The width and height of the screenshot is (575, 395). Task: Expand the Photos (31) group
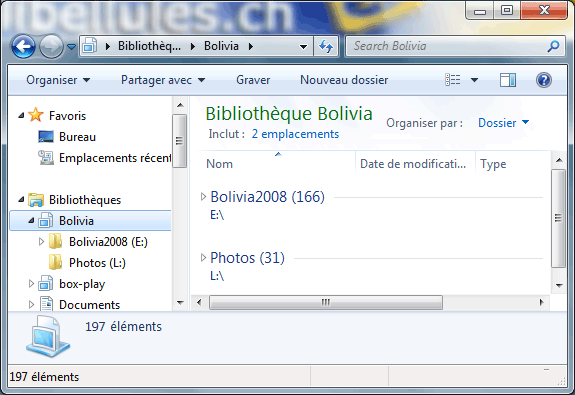(203, 258)
